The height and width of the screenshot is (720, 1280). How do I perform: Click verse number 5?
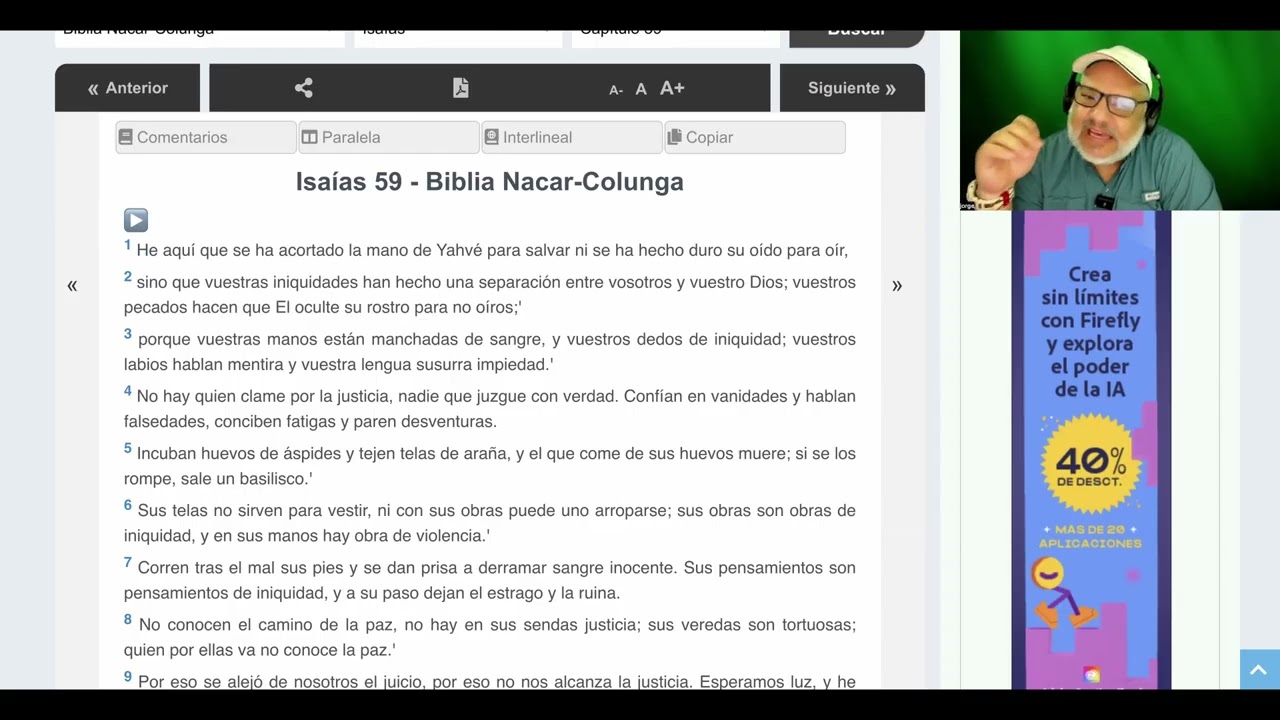(x=128, y=448)
